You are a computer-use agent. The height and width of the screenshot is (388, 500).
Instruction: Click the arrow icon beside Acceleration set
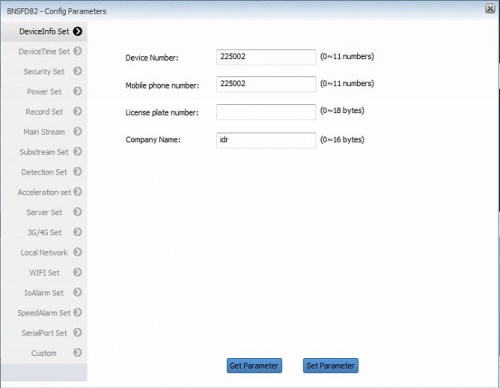coord(78,192)
